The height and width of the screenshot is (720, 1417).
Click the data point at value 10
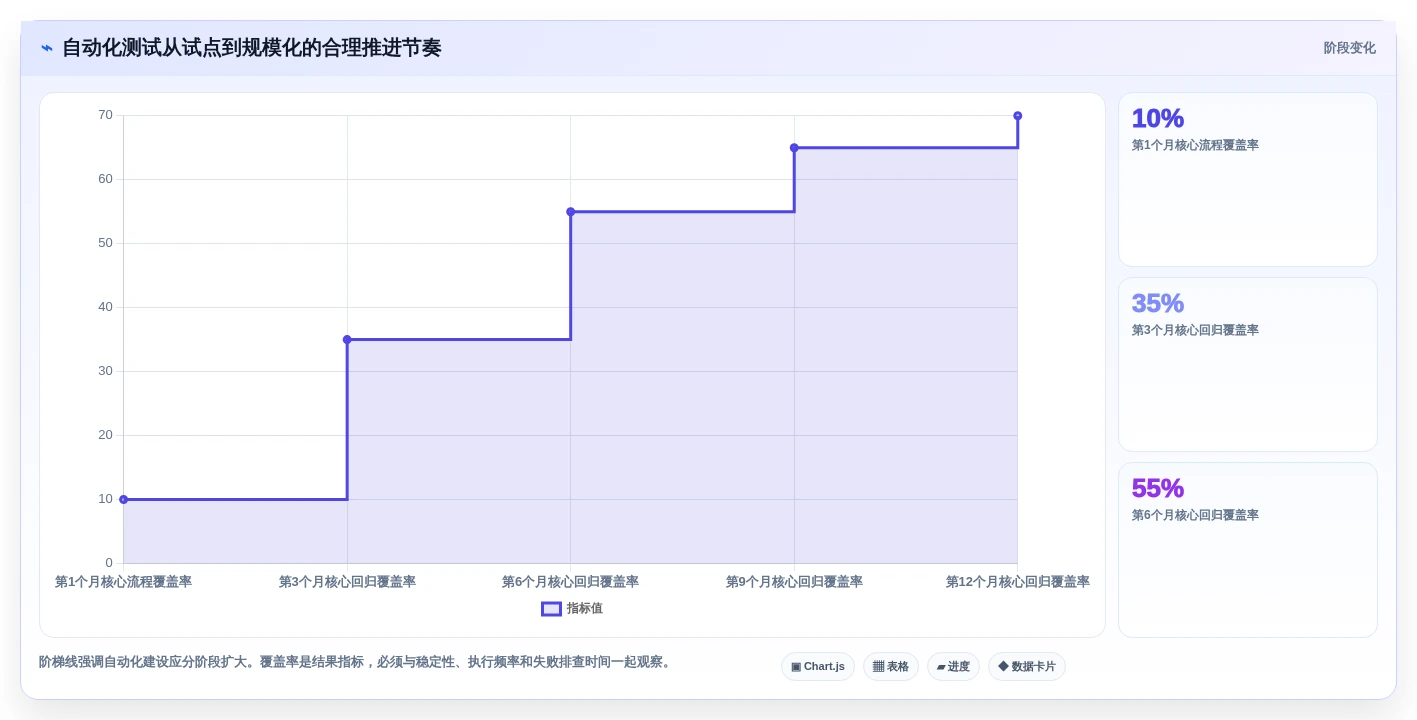coord(124,500)
